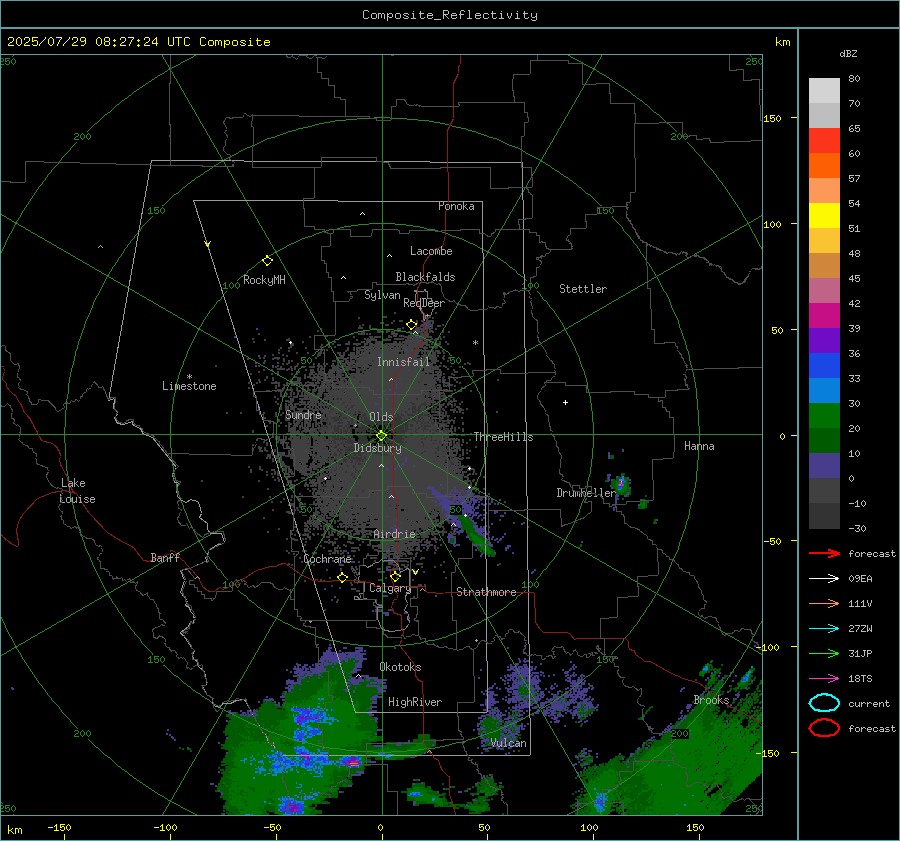Click the ThreeHills town label

click(x=503, y=437)
